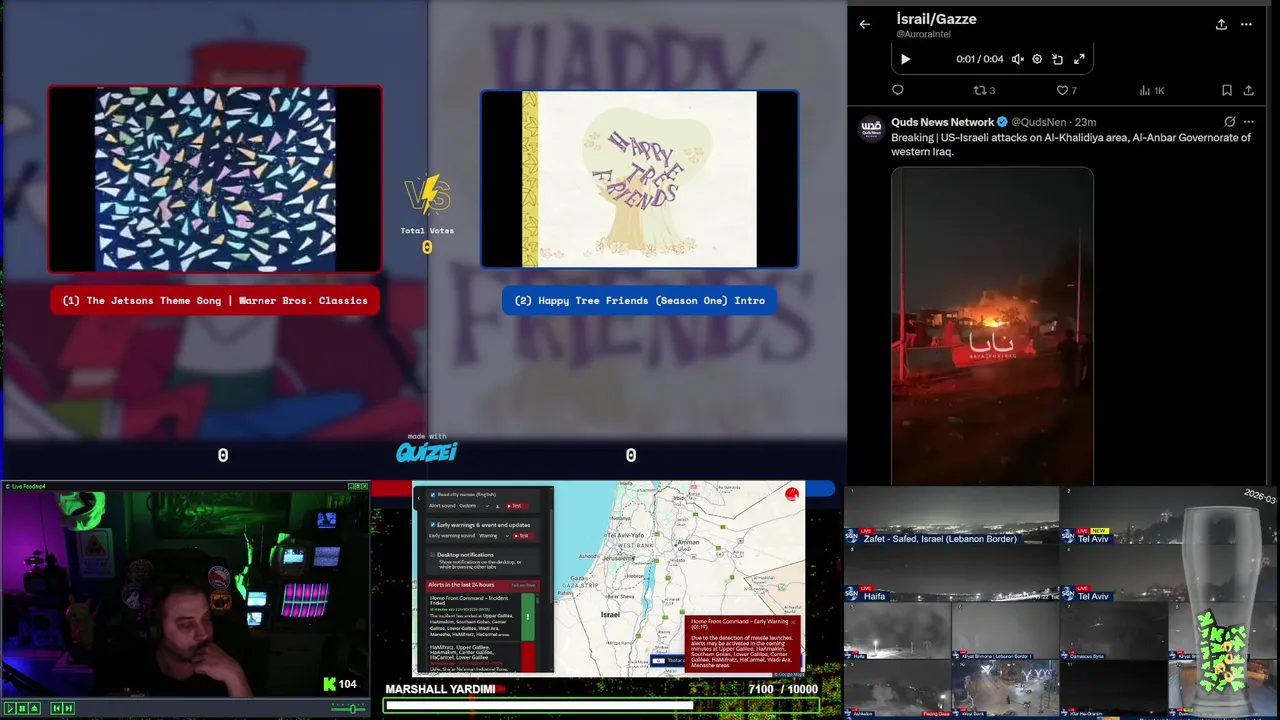Open tweet video settings gear

tap(1037, 59)
